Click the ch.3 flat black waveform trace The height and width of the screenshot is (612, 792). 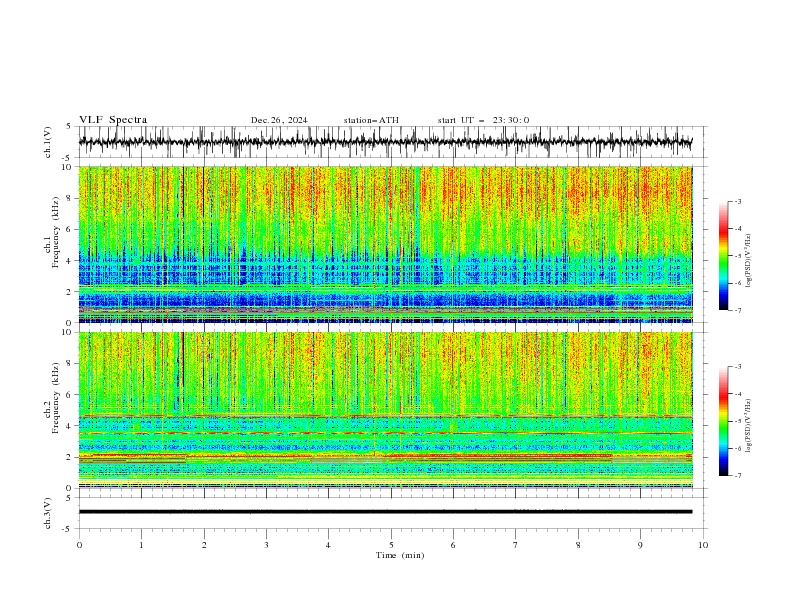pyautogui.click(x=385, y=512)
